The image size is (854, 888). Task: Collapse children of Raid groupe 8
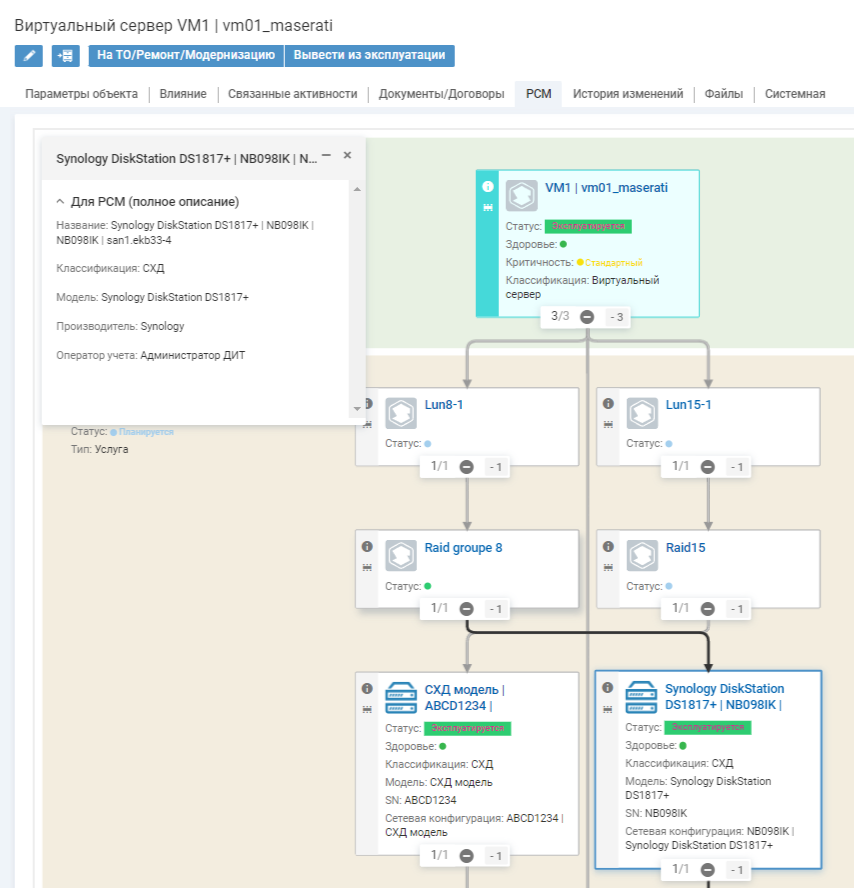coord(467,609)
